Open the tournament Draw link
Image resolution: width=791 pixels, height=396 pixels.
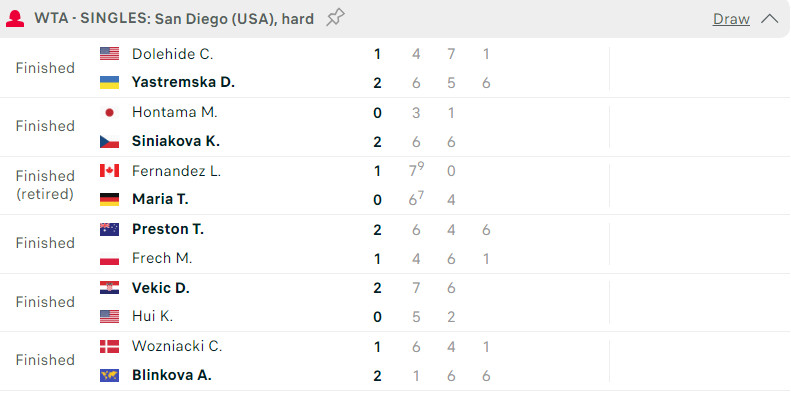click(x=731, y=19)
